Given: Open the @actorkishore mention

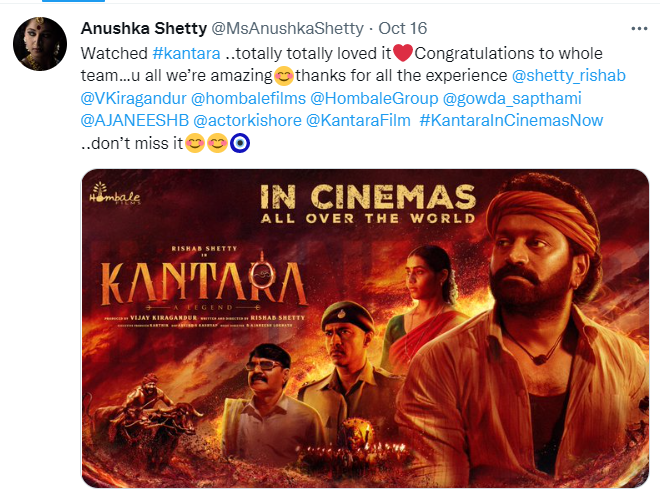Looking at the screenshot, I should click(x=248, y=121).
